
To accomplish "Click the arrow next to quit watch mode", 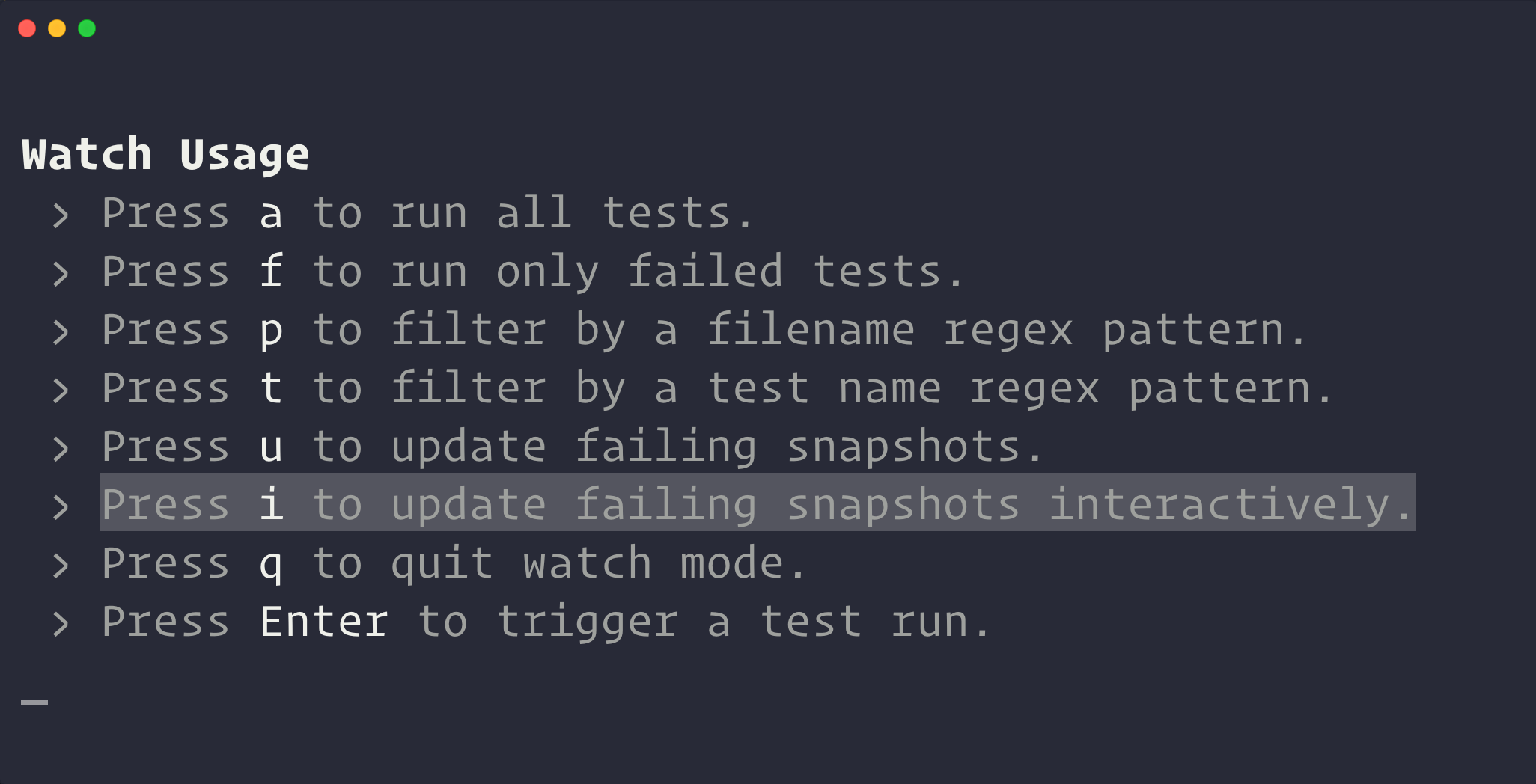I will [61, 566].
